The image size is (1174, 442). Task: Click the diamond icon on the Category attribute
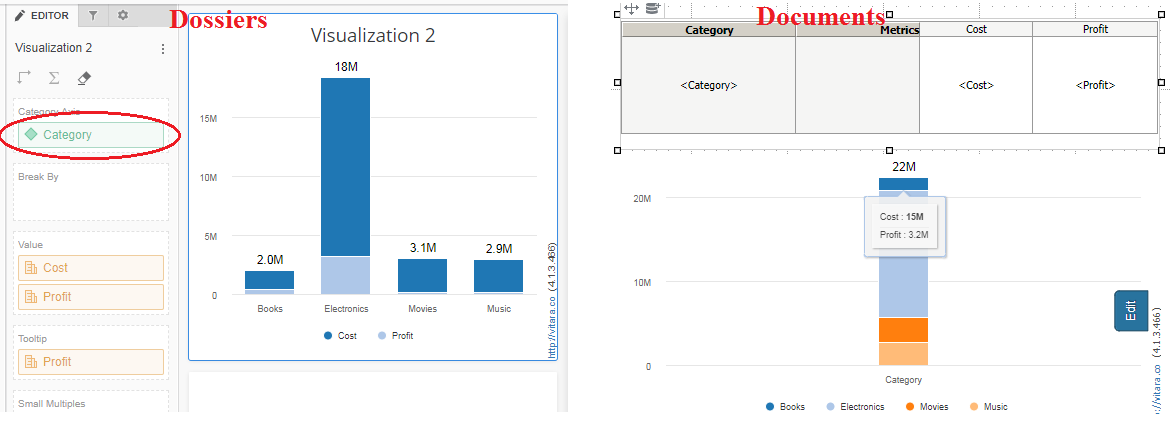31,134
